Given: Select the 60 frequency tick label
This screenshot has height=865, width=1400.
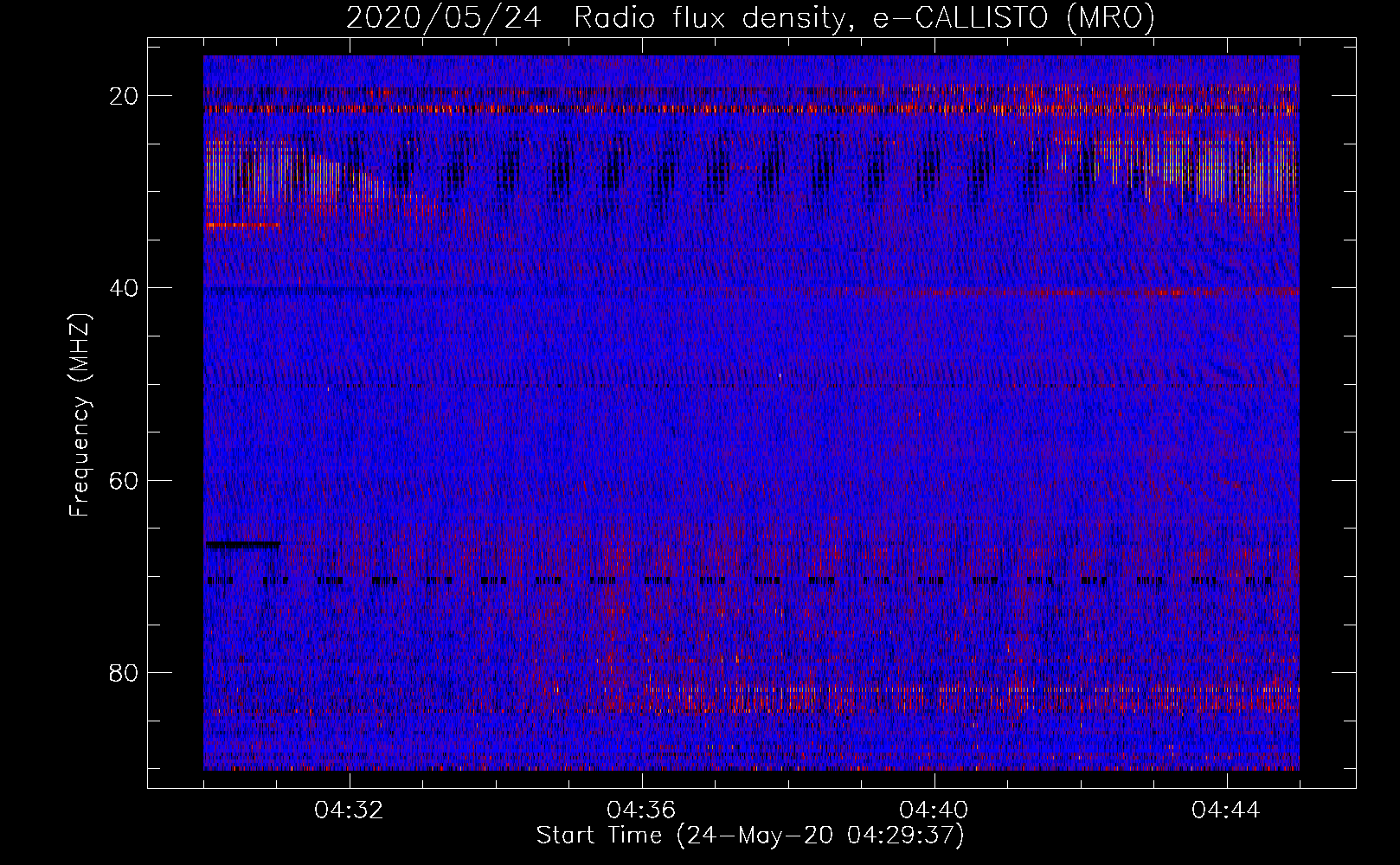Looking at the screenshot, I should [124, 479].
